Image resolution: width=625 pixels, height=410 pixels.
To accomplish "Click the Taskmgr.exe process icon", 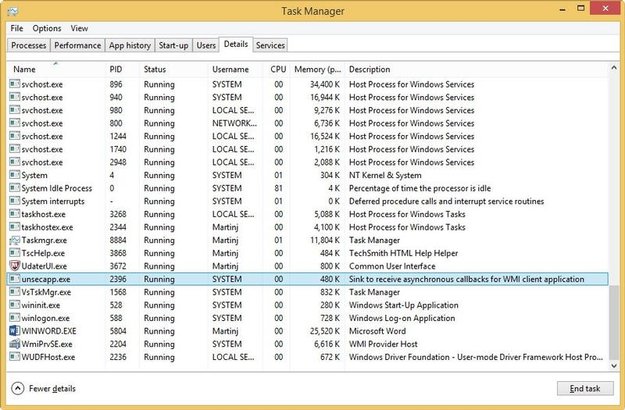I will [15, 240].
